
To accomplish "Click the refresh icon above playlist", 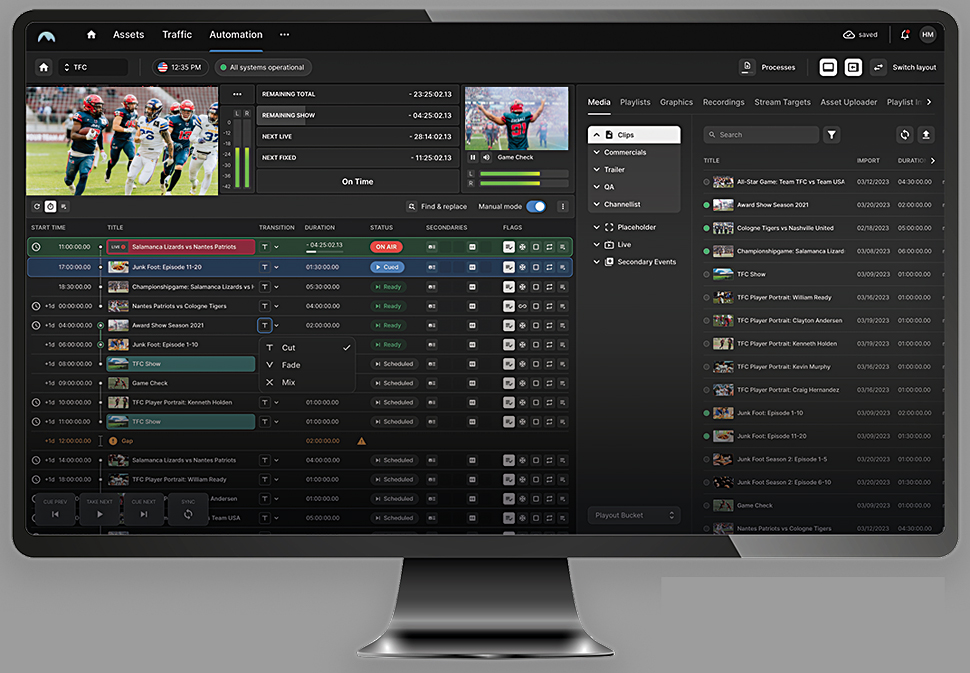I will tap(37, 207).
